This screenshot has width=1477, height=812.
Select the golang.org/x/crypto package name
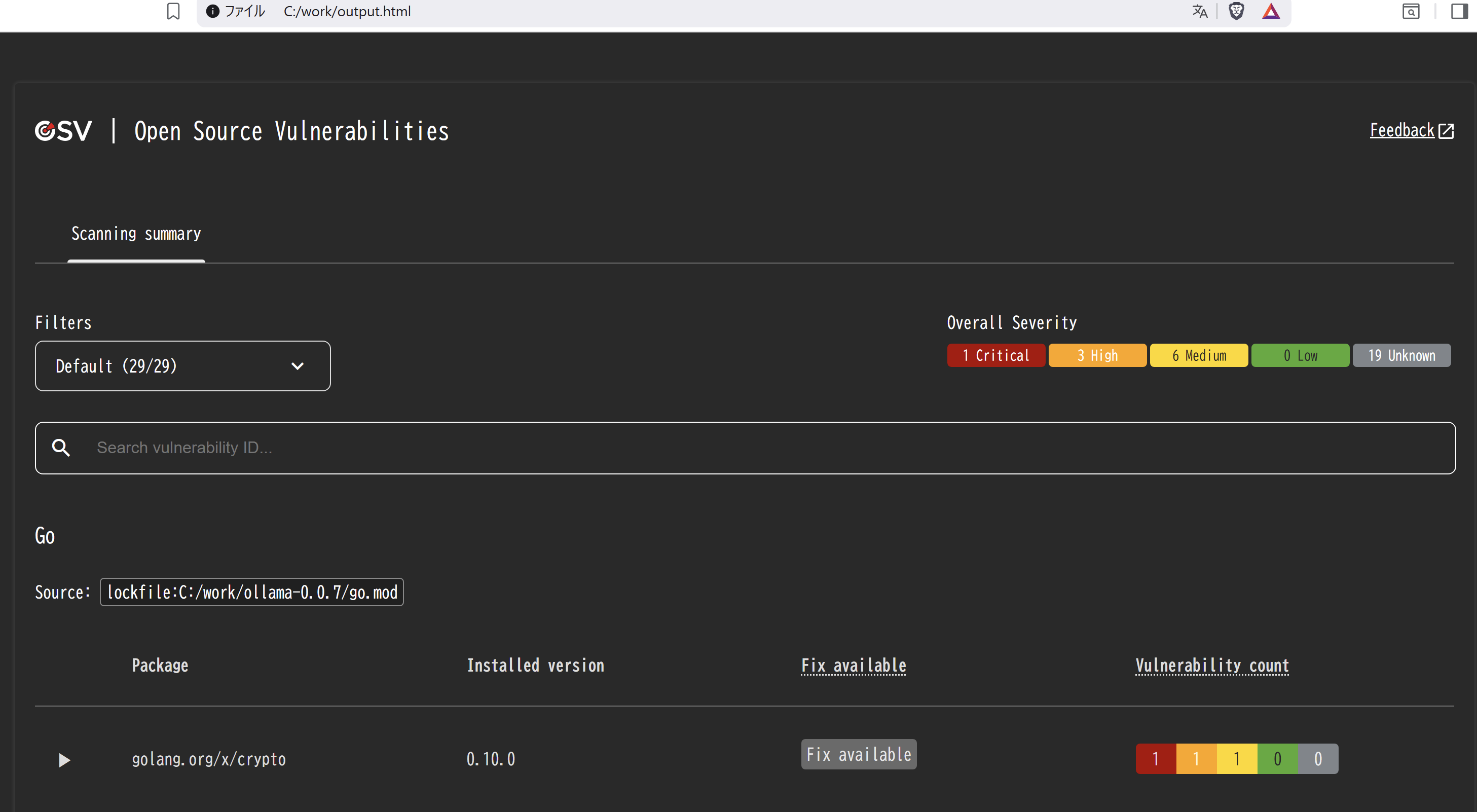209,759
